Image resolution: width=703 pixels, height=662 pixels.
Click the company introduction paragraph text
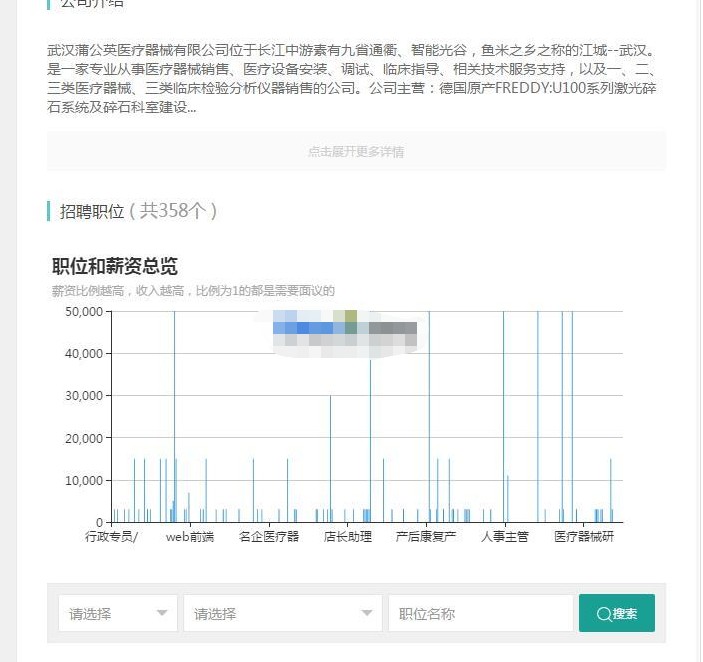click(x=352, y=78)
